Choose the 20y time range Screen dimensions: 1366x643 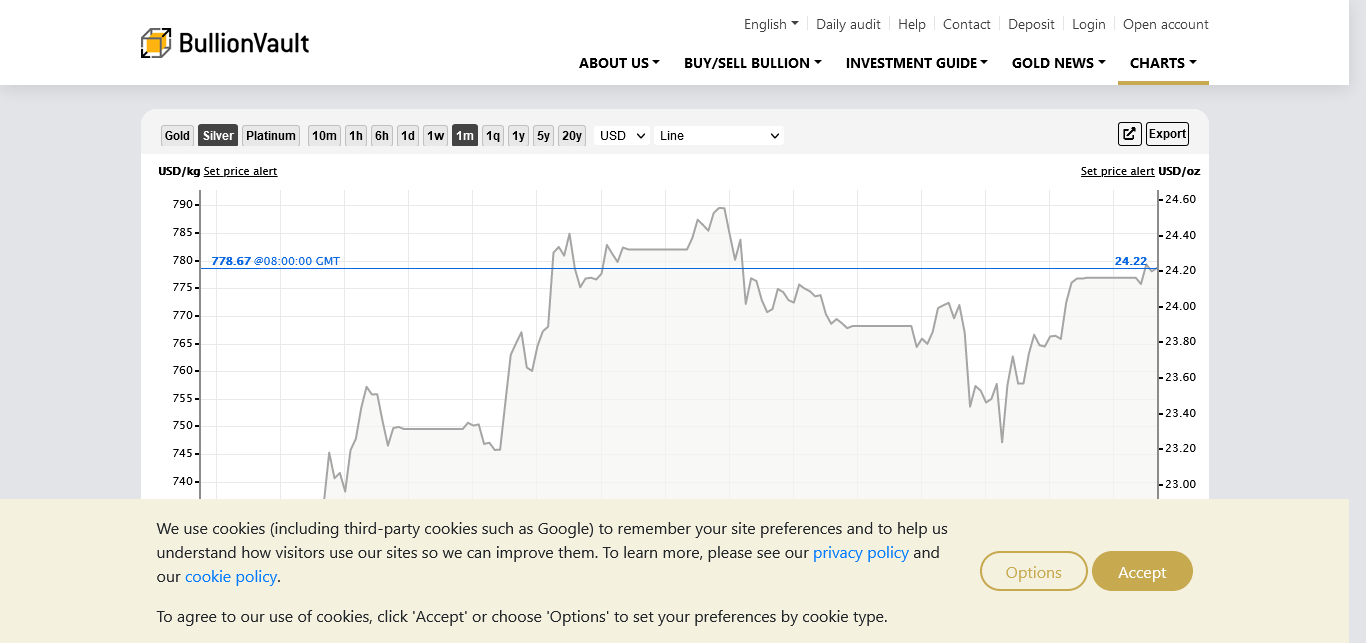[571, 136]
